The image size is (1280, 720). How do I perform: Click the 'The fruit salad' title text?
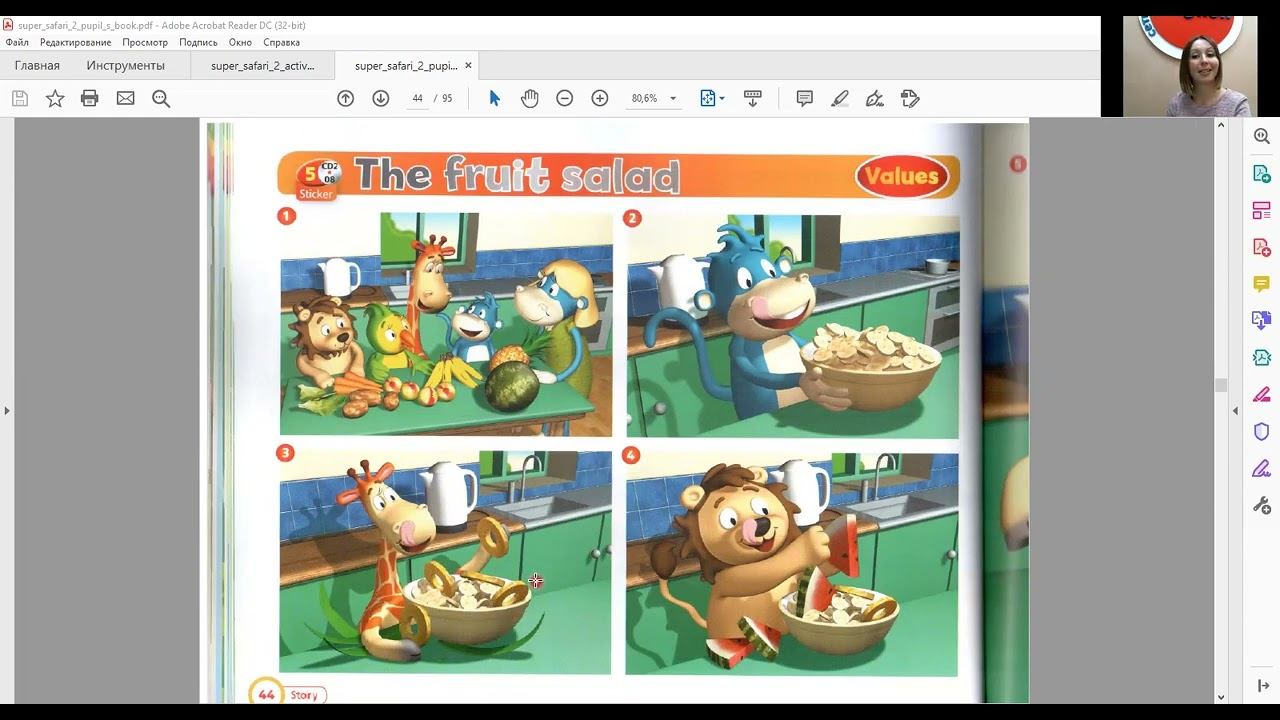[x=517, y=175]
